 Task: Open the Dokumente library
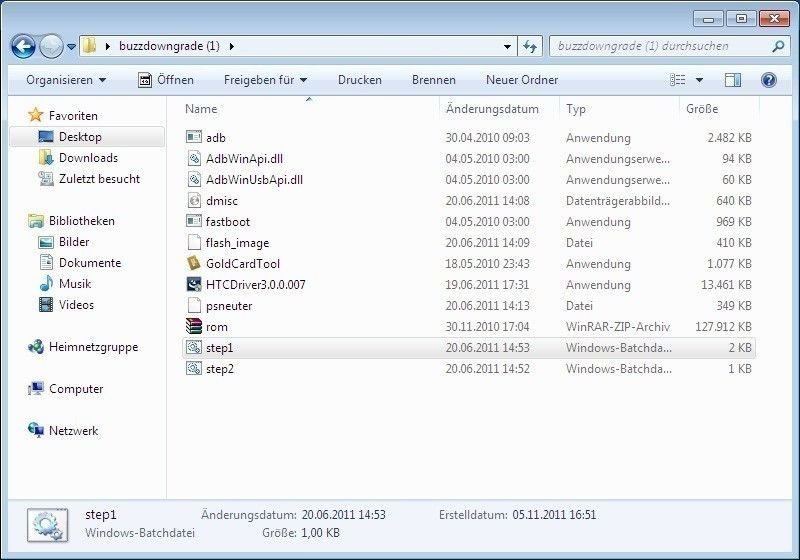tap(90, 263)
